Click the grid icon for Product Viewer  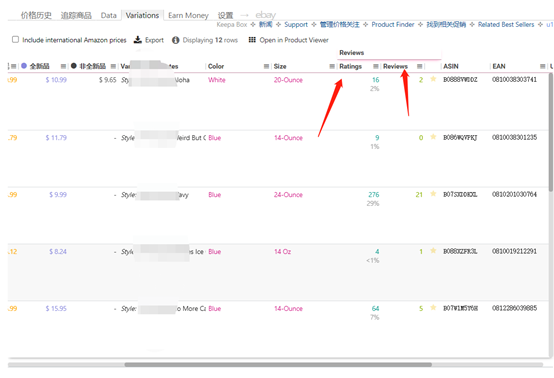tap(252, 40)
